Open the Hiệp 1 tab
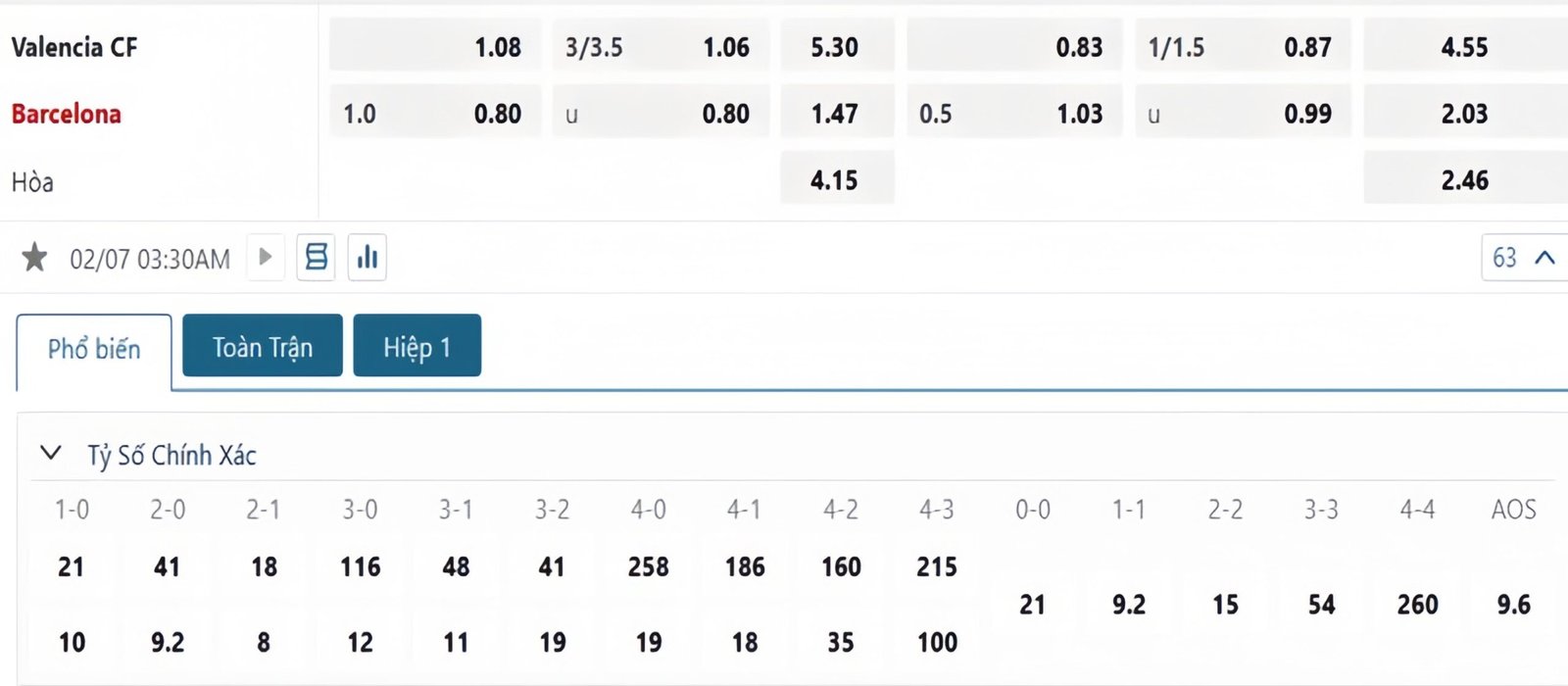The height and width of the screenshot is (686, 1568). [x=416, y=346]
